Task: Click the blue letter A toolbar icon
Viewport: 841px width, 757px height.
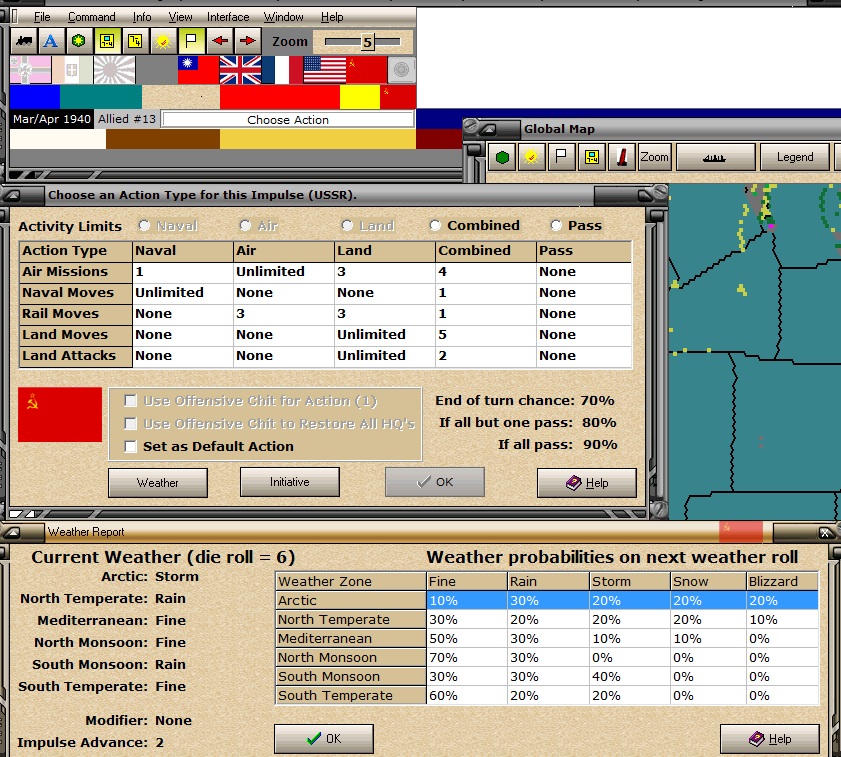Action: click(x=51, y=41)
